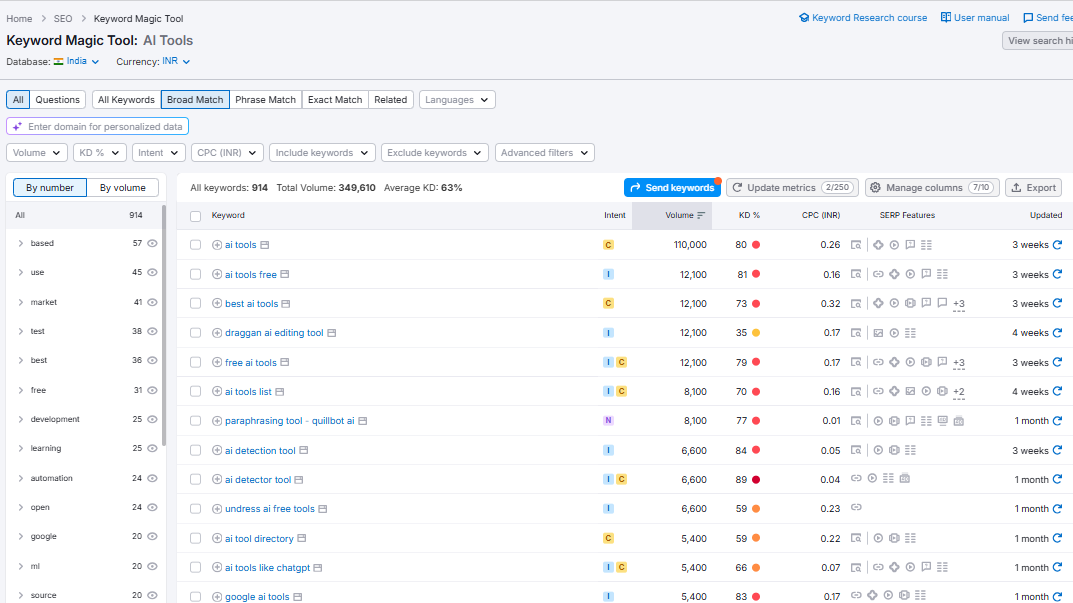Click the image SERP feature icon in 'draggan ai editing tool' row
The image size is (1073, 603).
tap(878, 333)
